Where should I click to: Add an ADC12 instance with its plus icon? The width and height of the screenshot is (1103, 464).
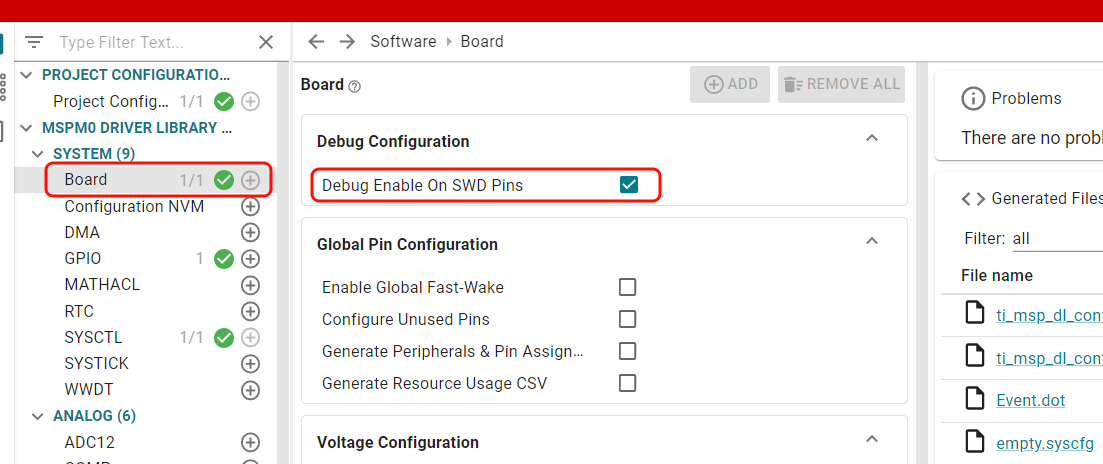click(250, 443)
